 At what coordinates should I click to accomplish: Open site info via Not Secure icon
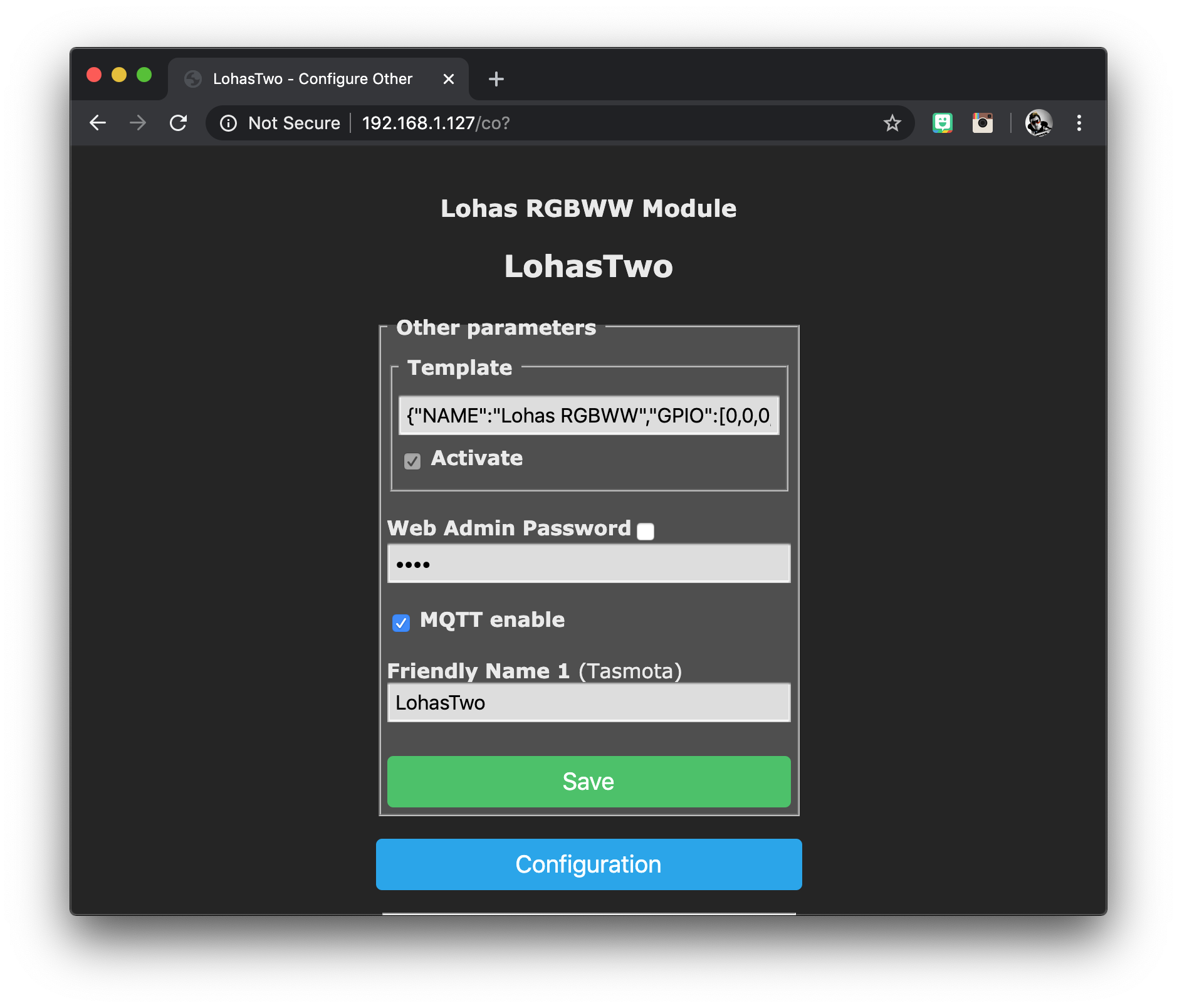pos(229,123)
